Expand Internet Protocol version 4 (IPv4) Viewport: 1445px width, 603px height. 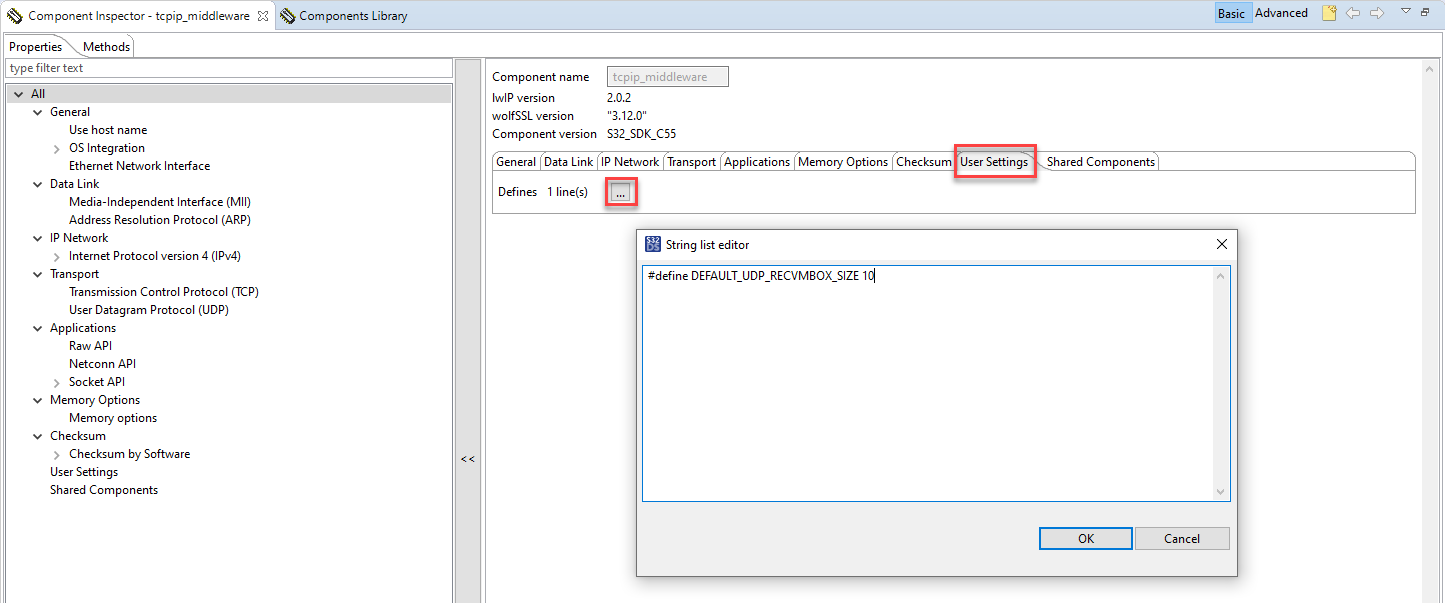pos(58,255)
